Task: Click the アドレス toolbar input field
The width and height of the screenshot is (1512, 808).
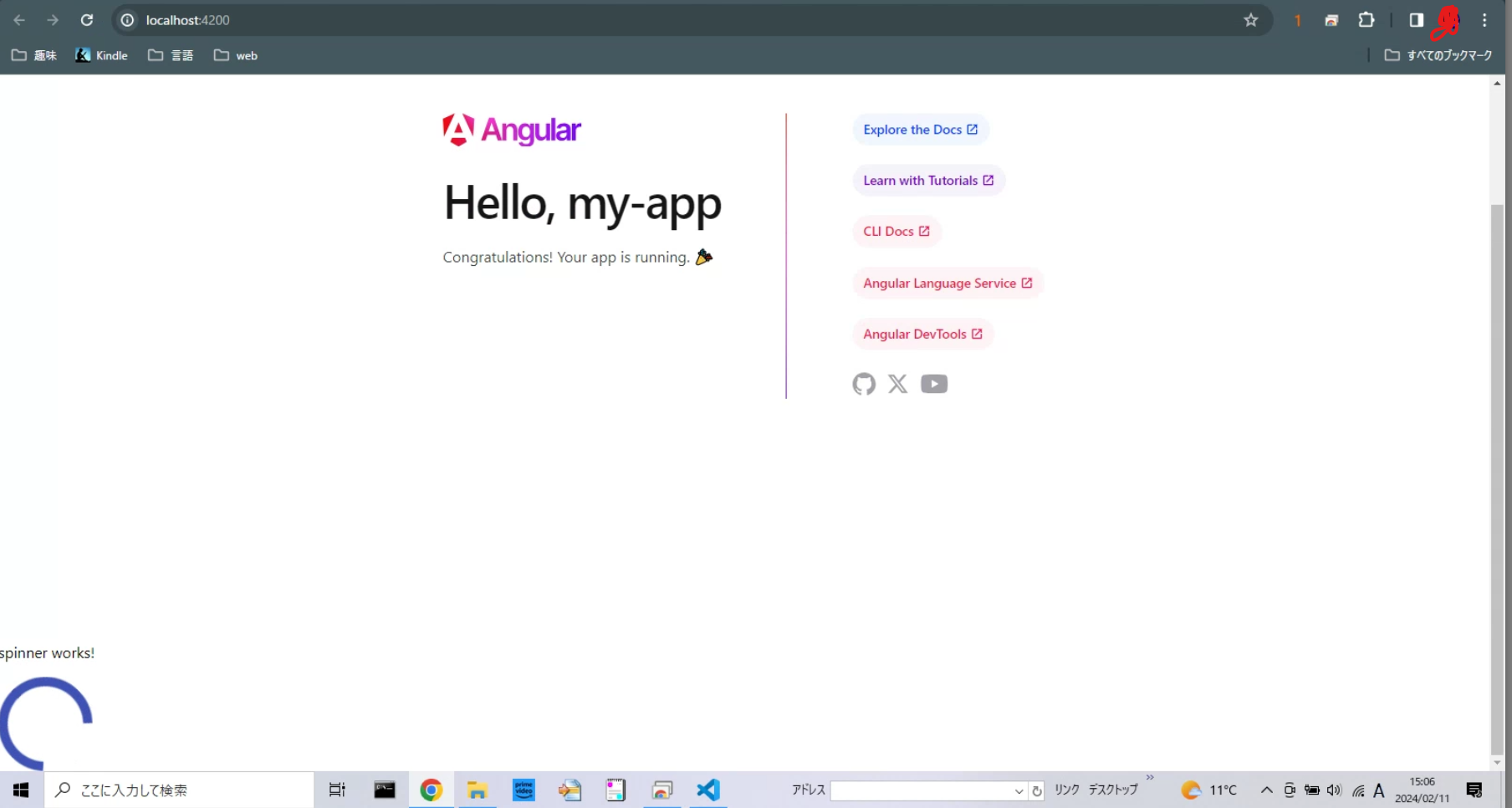Action: click(x=920, y=791)
